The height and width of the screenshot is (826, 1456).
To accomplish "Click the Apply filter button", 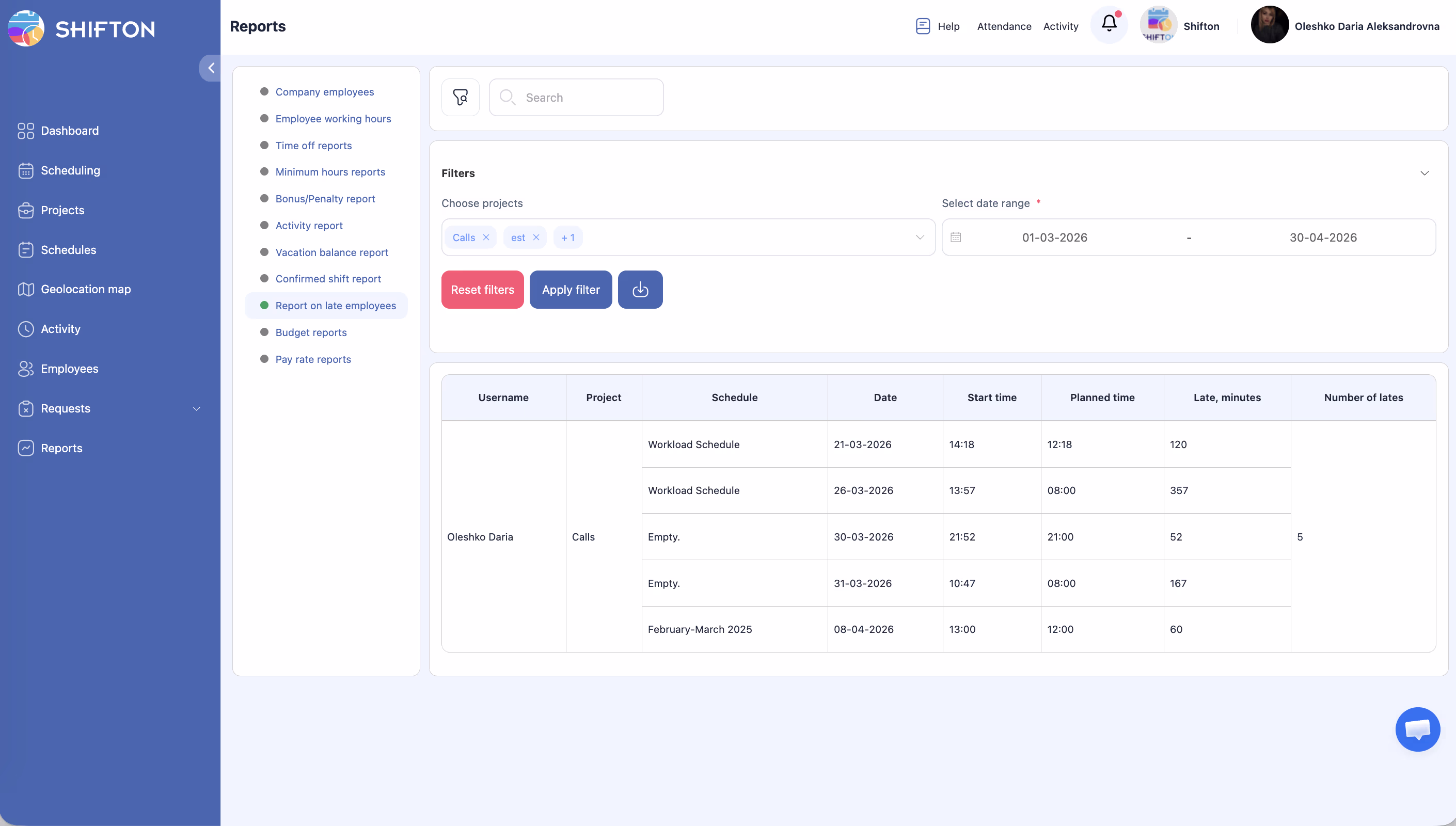I will coord(570,289).
